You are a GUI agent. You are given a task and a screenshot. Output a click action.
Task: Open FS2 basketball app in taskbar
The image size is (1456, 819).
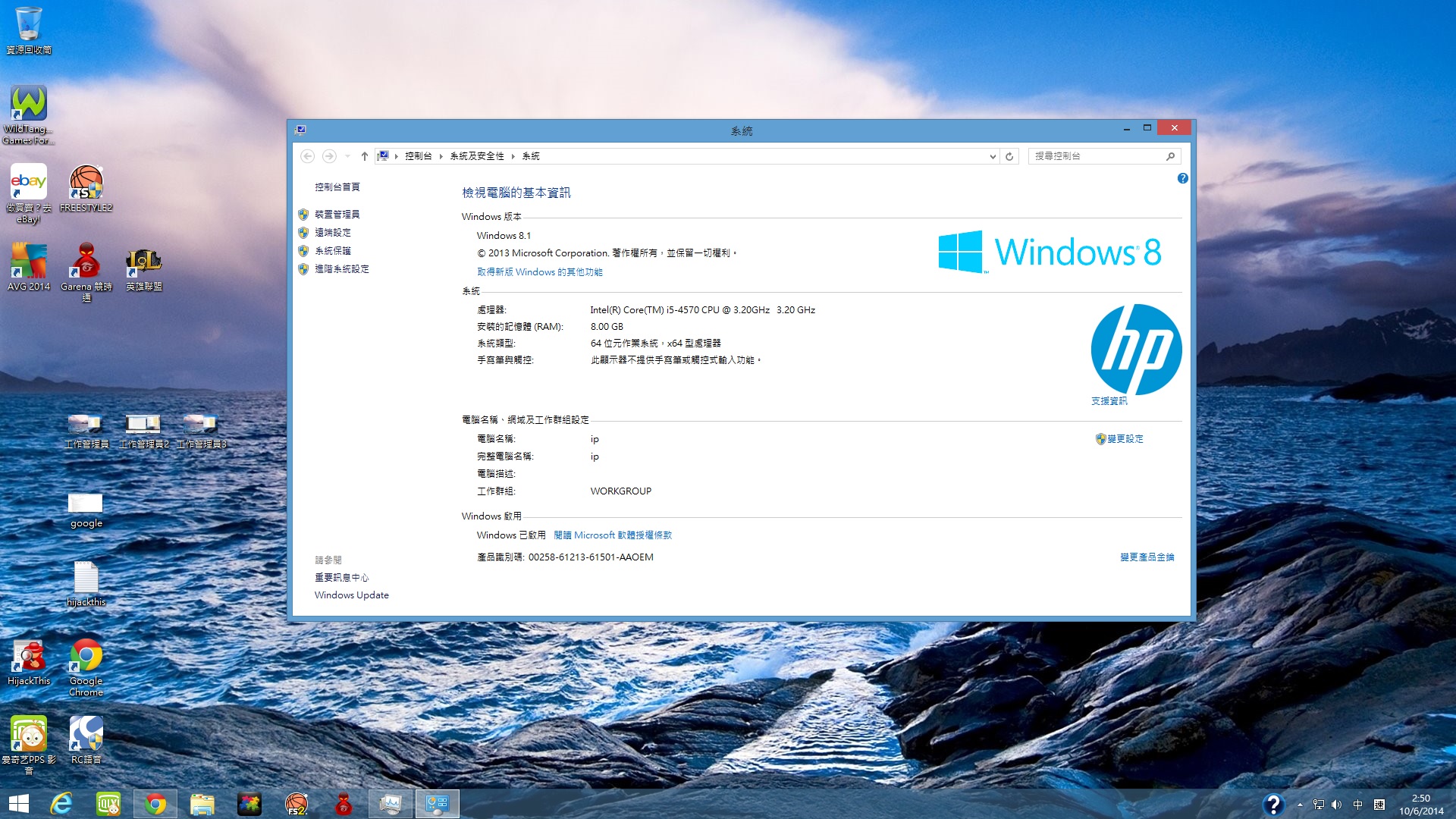[x=297, y=804]
